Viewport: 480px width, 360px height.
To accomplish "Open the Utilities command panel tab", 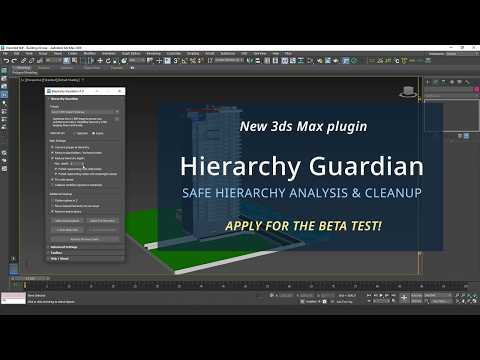I will tap(467, 82).
